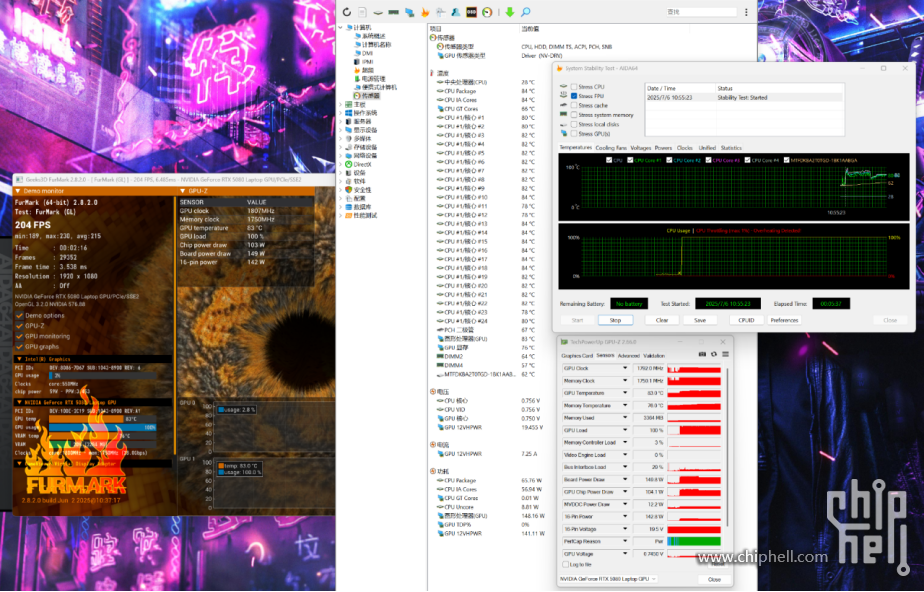
Task: Open the GPU Clock sensor dropdown in GPU-Z
Action: pyautogui.click(x=625, y=368)
